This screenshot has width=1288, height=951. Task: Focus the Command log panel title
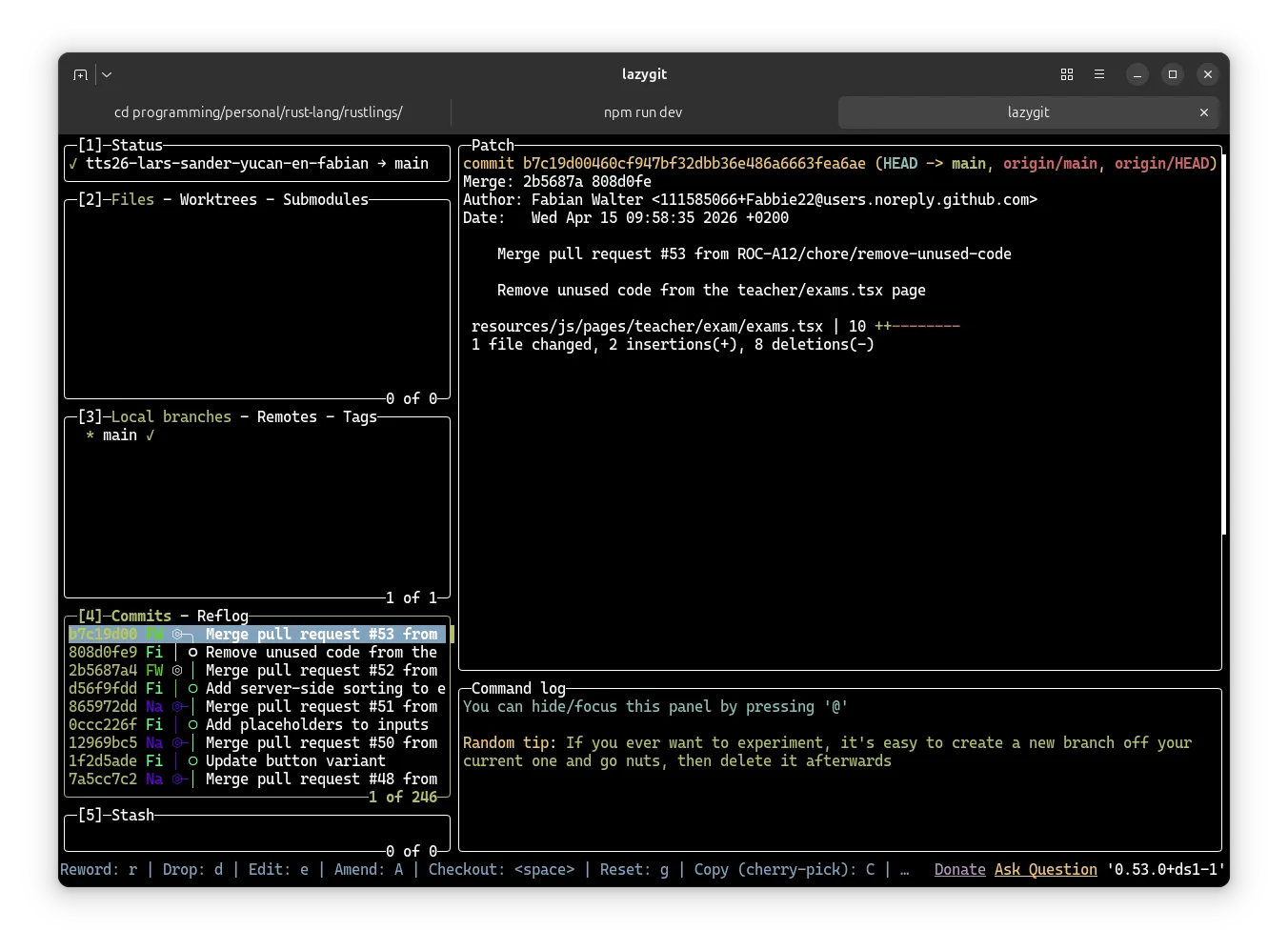[x=518, y=689]
